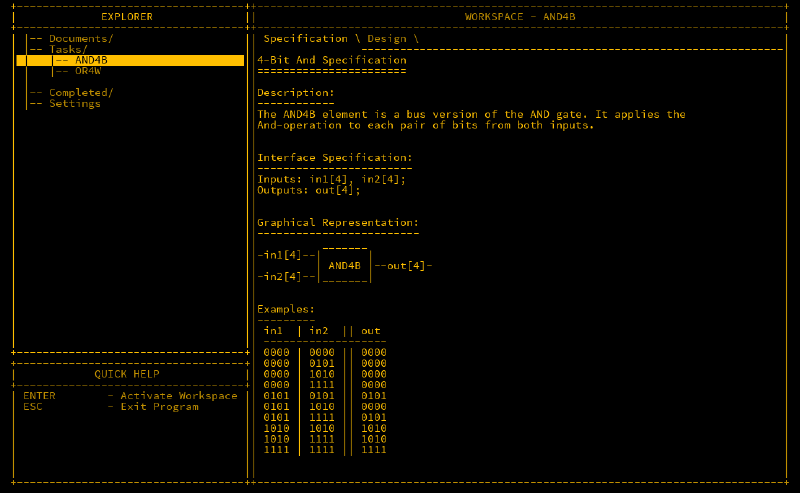Click the 0101 1111 0101 example row
Image resolution: width=800 pixels, height=493 pixels.
tap(325, 417)
